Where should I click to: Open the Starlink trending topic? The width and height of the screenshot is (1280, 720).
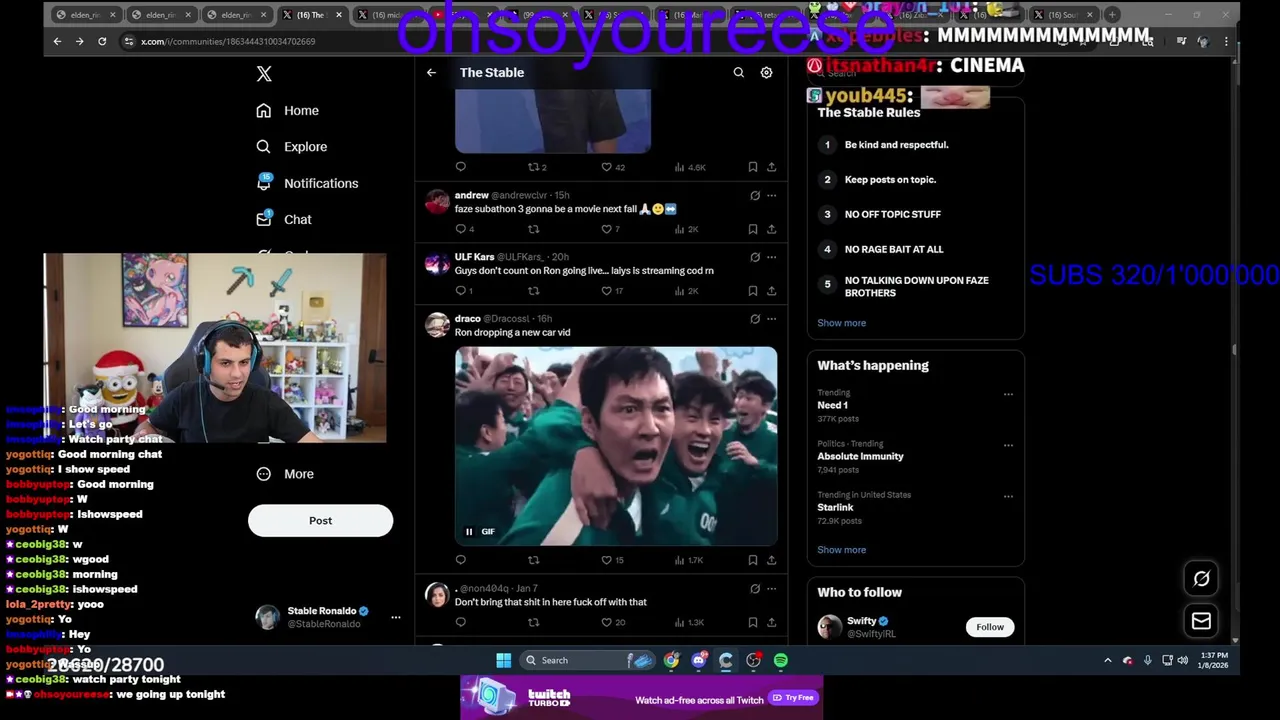click(835, 507)
